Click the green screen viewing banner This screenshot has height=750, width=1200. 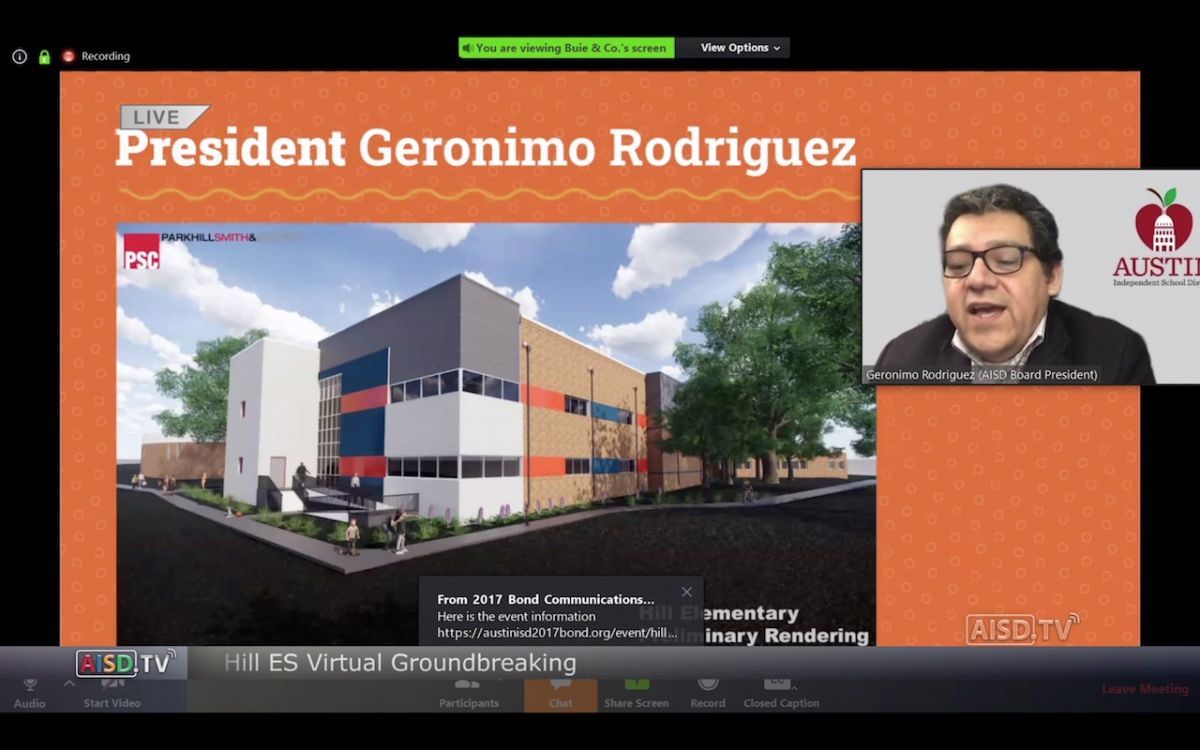tap(566, 48)
